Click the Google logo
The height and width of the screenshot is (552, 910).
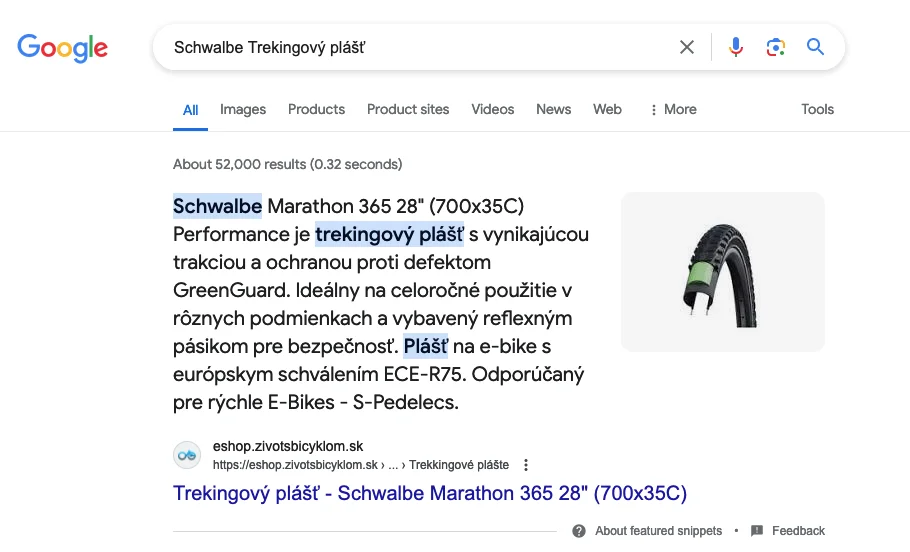click(62, 47)
